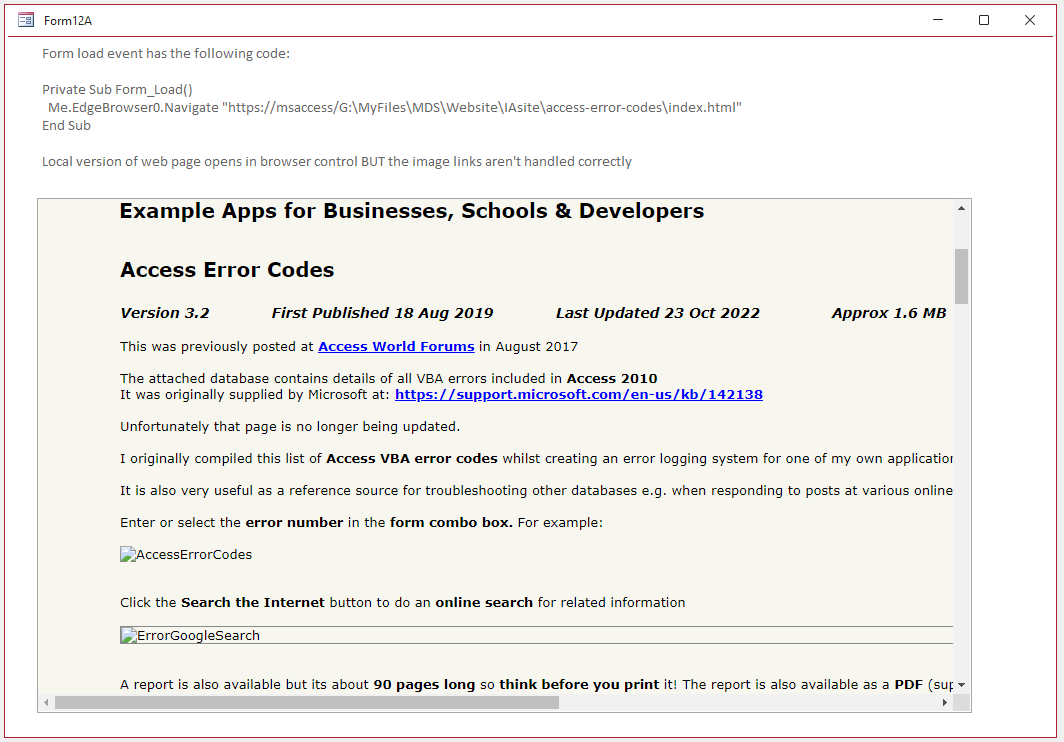
Task: Click the vertical scrollbar down arrow
Action: pyautogui.click(x=962, y=685)
